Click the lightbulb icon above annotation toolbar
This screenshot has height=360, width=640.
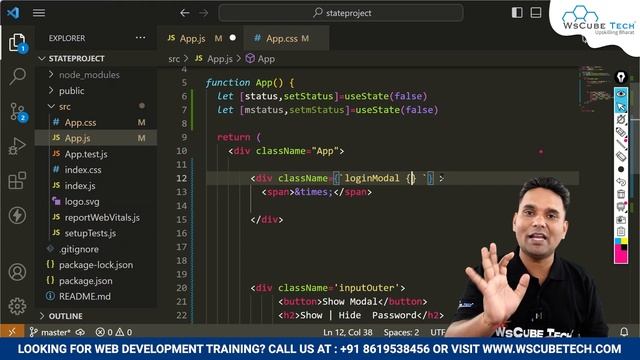[x=621, y=77]
